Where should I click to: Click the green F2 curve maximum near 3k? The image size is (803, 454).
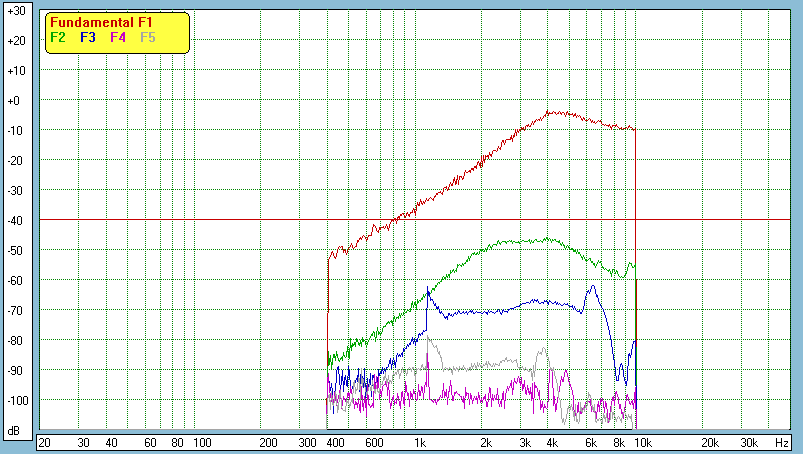(x=546, y=239)
